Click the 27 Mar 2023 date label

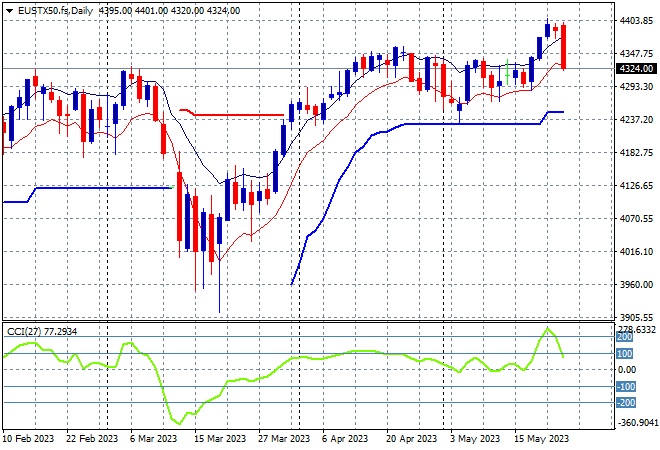click(284, 439)
